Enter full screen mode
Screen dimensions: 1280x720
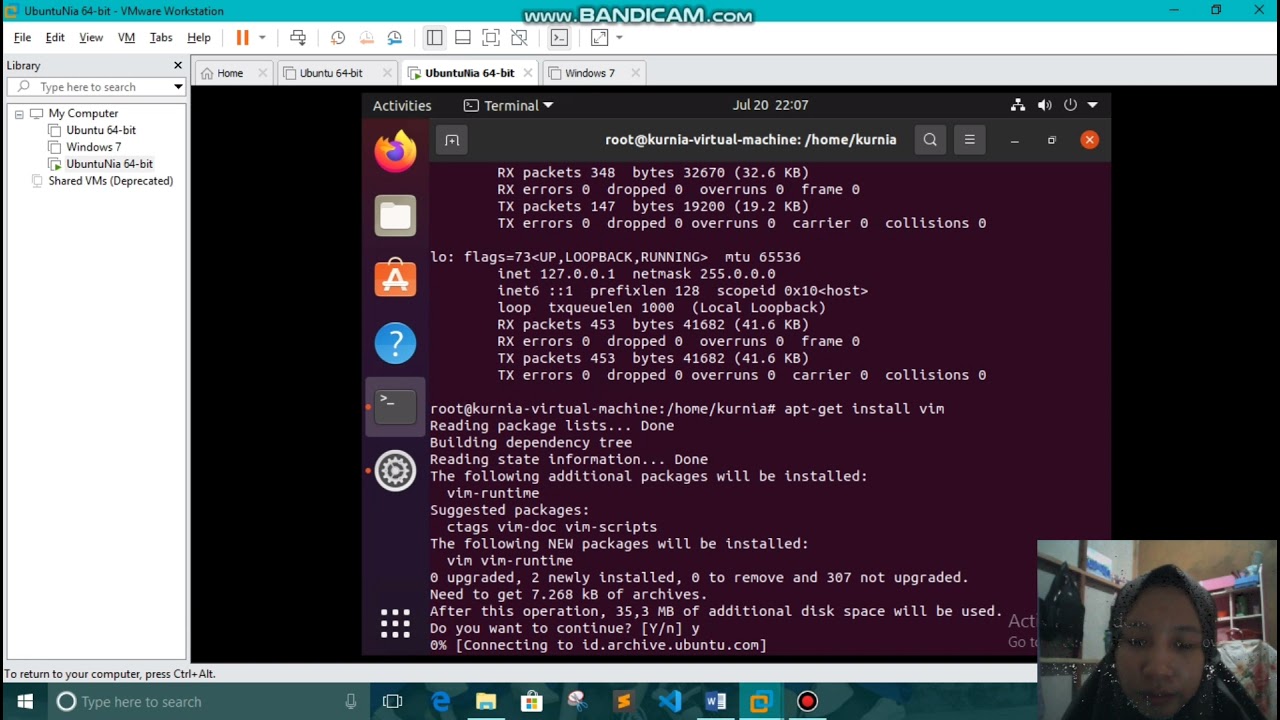click(490, 37)
